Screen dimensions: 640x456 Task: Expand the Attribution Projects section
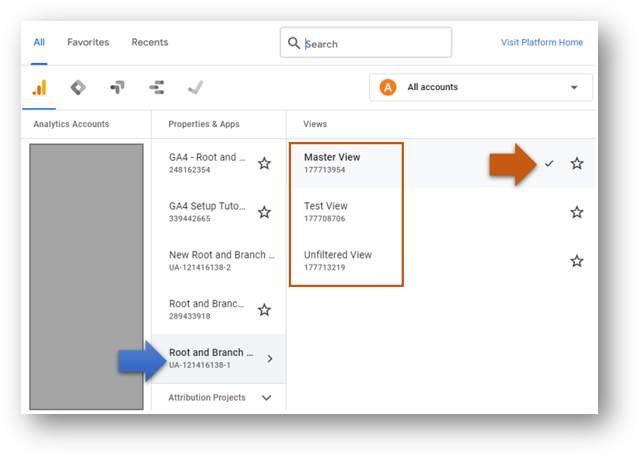(267, 398)
